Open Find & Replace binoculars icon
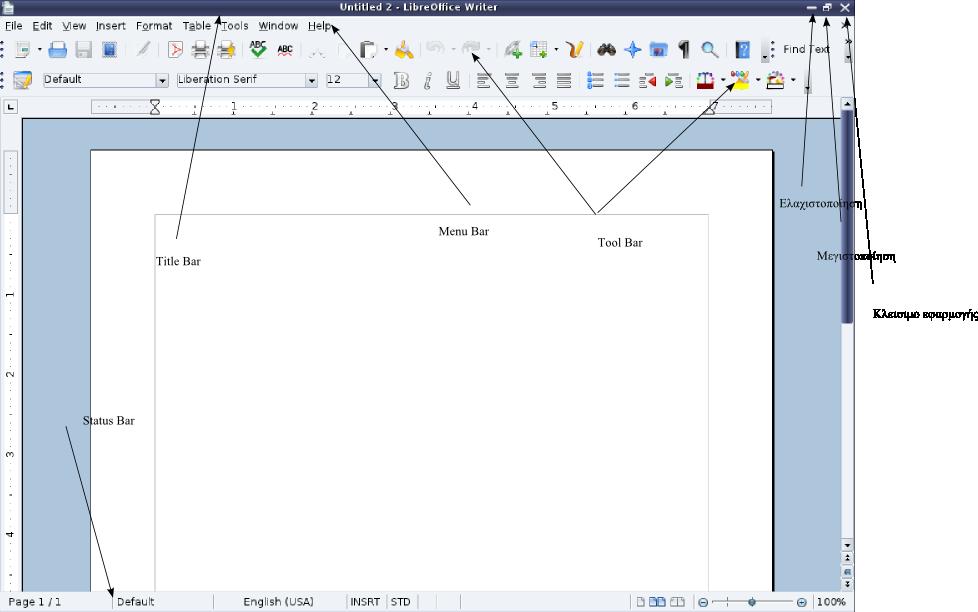Viewport: 978px width, 612px height. coord(606,49)
